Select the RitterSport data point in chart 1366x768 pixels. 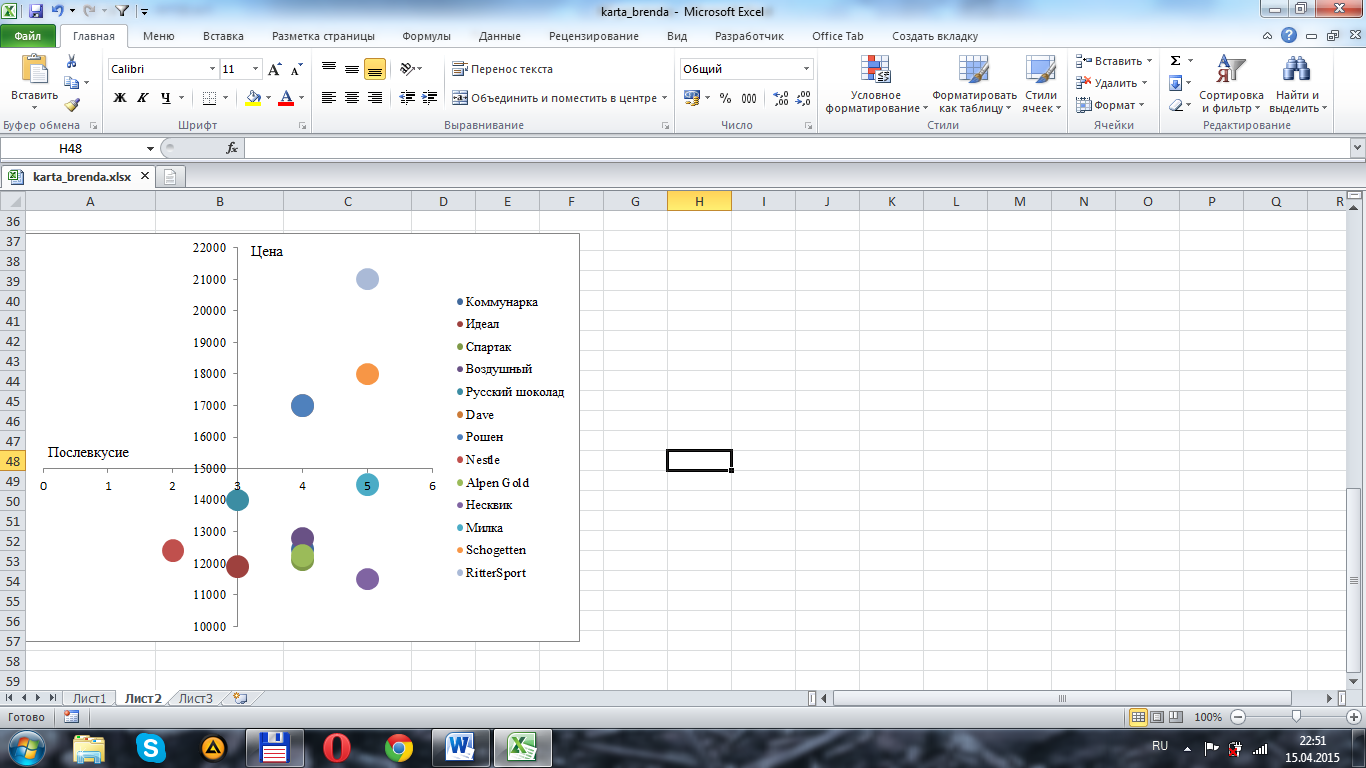pos(367,279)
